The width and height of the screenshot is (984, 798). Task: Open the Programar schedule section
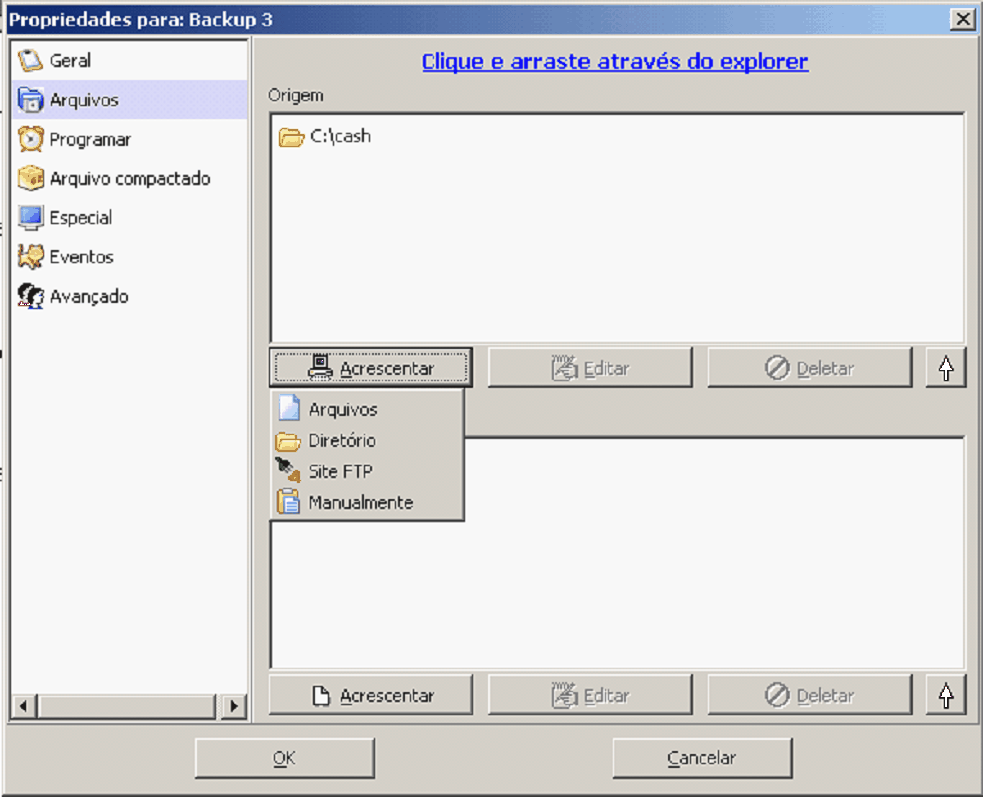pyautogui.click(x=89, y=140)
